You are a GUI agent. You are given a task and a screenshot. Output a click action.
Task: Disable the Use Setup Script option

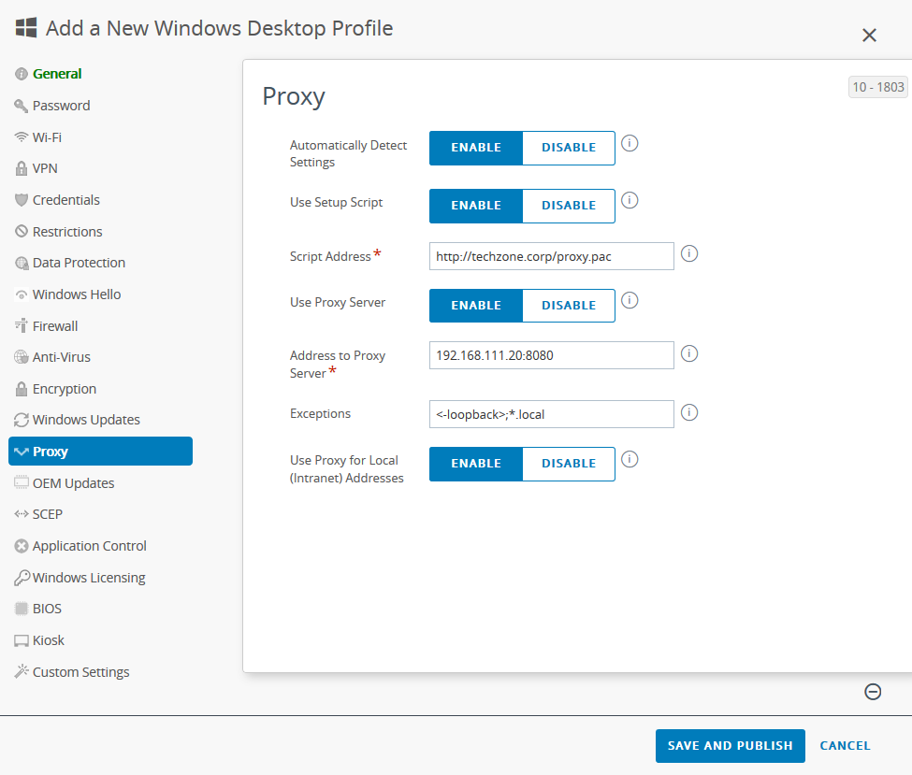(x=568, y=206)
